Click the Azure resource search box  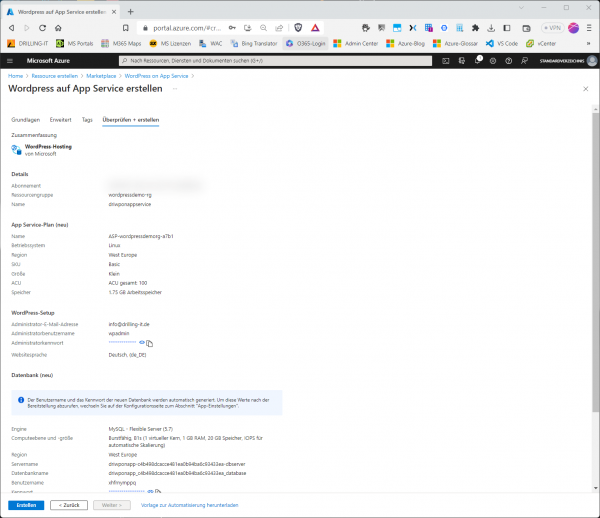tap(275, 61)
